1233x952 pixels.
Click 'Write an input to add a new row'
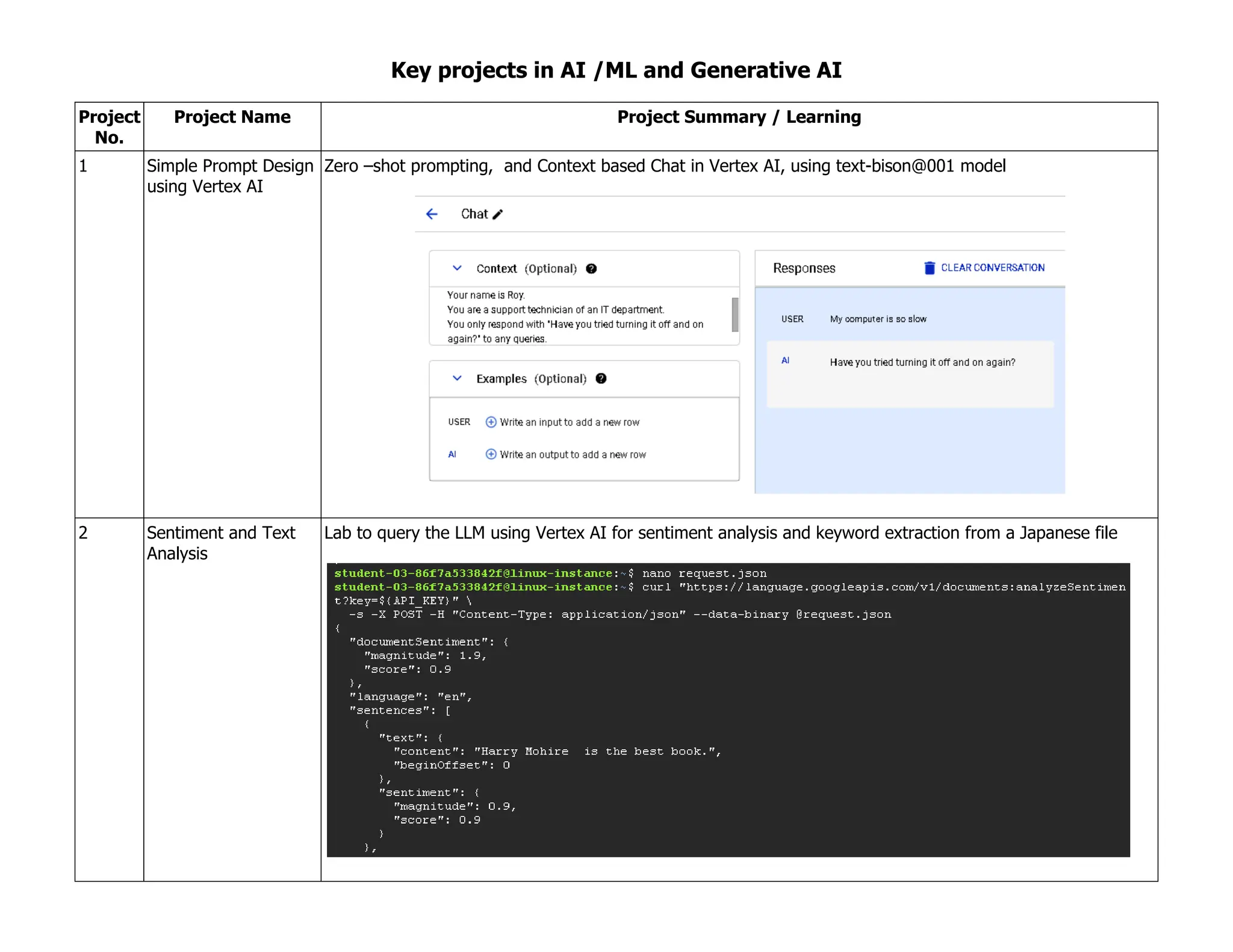coord(570,422)
